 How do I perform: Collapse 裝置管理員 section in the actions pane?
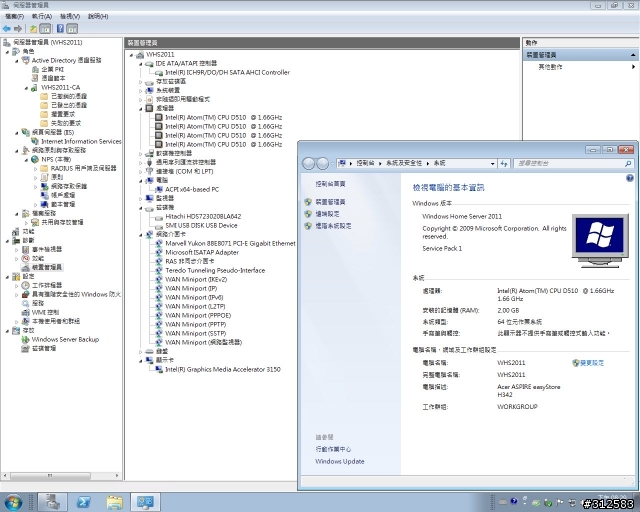point(633,55)
